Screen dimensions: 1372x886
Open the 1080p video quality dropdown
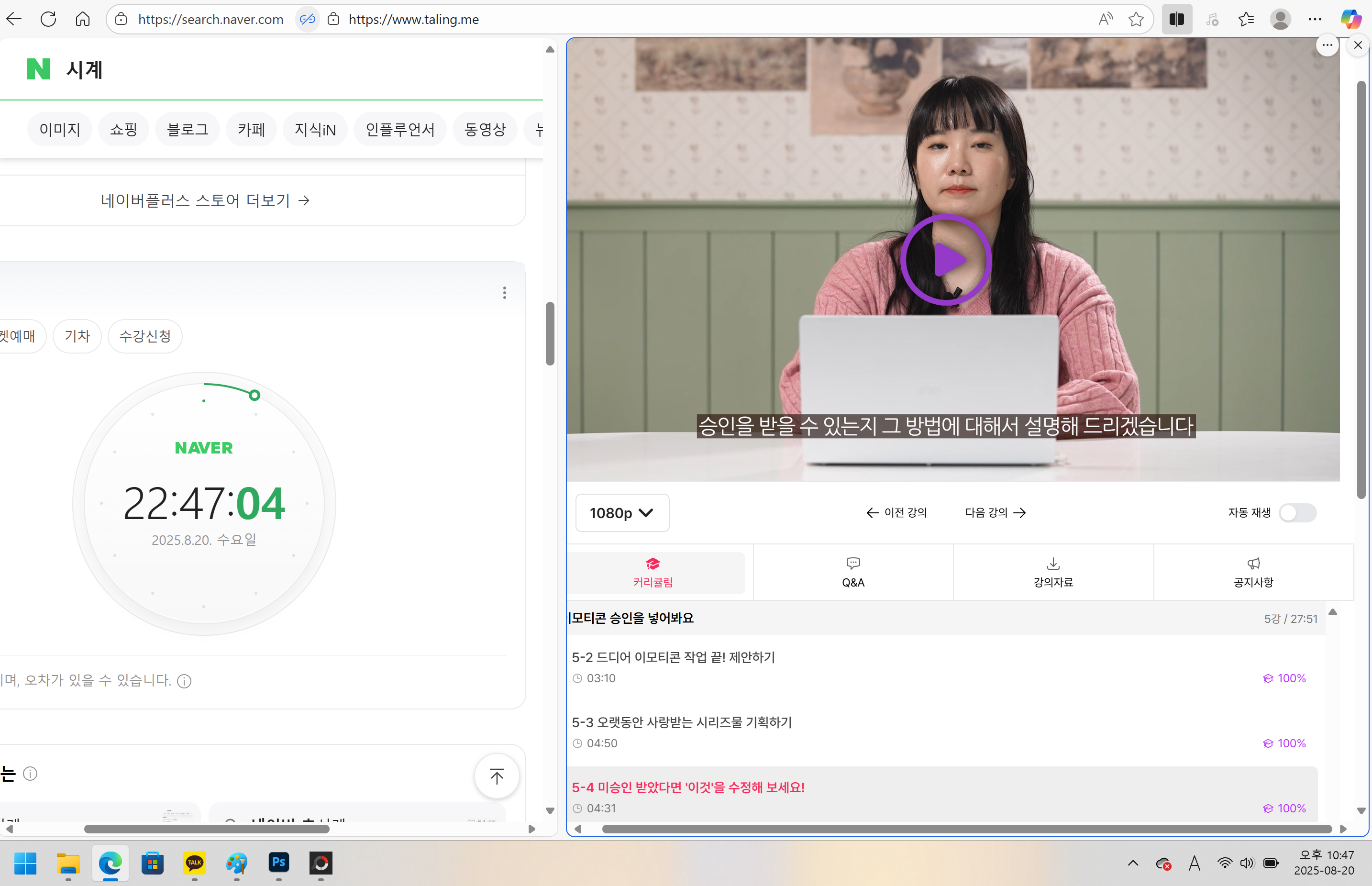pyautogui.click(x=622, y=513)
